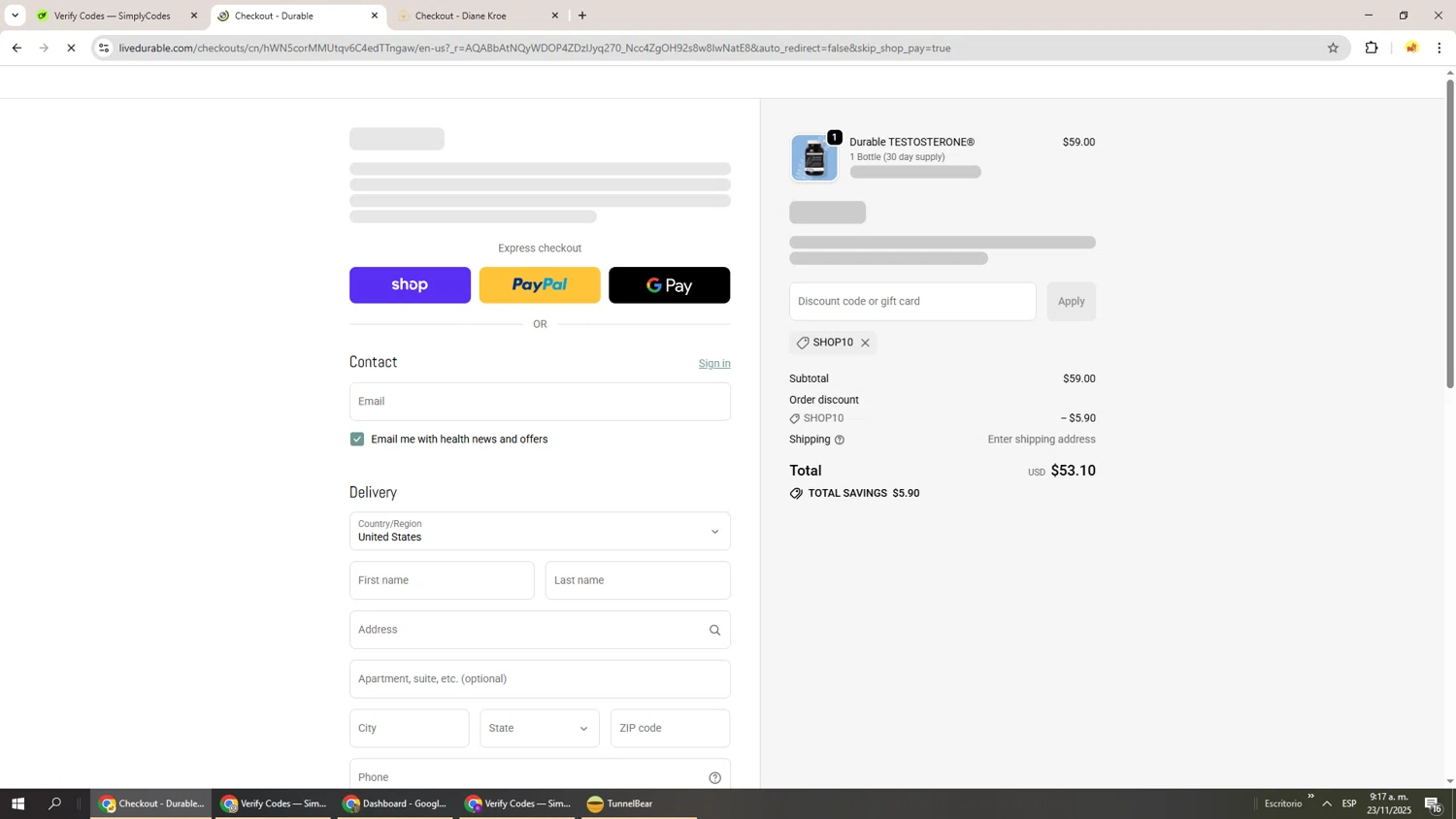Click the address bar URL
Screen dimensions: 1456x819
(x=534, y=48)
